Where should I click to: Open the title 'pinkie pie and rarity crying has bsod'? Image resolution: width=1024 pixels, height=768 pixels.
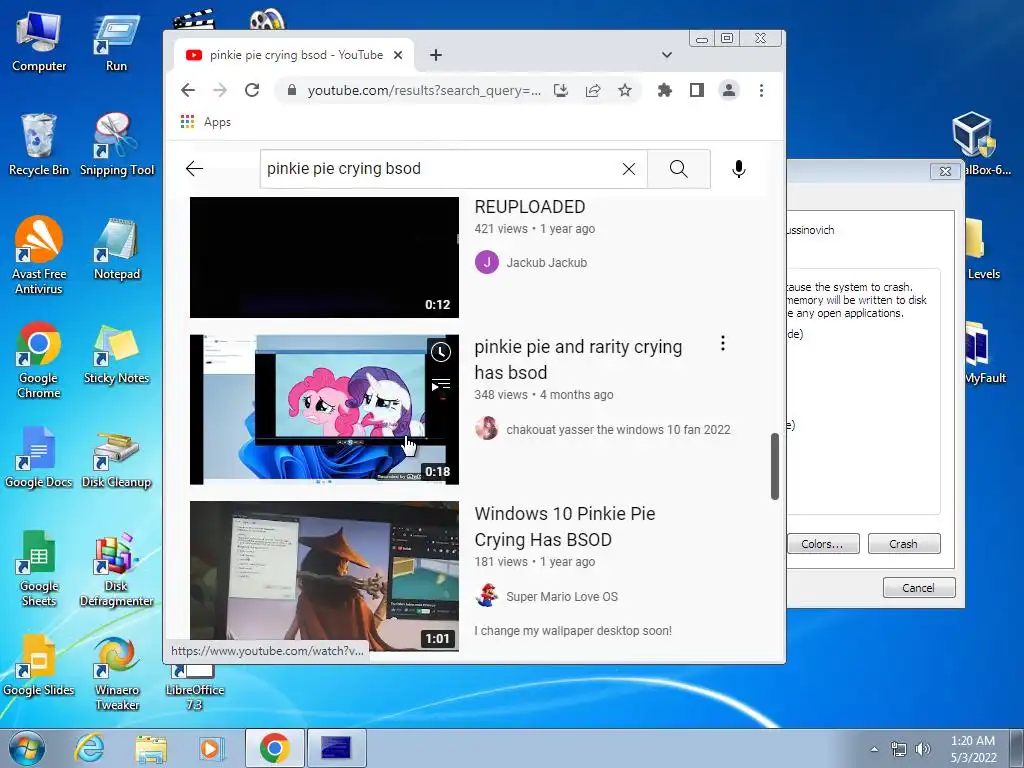click(578, 360)
